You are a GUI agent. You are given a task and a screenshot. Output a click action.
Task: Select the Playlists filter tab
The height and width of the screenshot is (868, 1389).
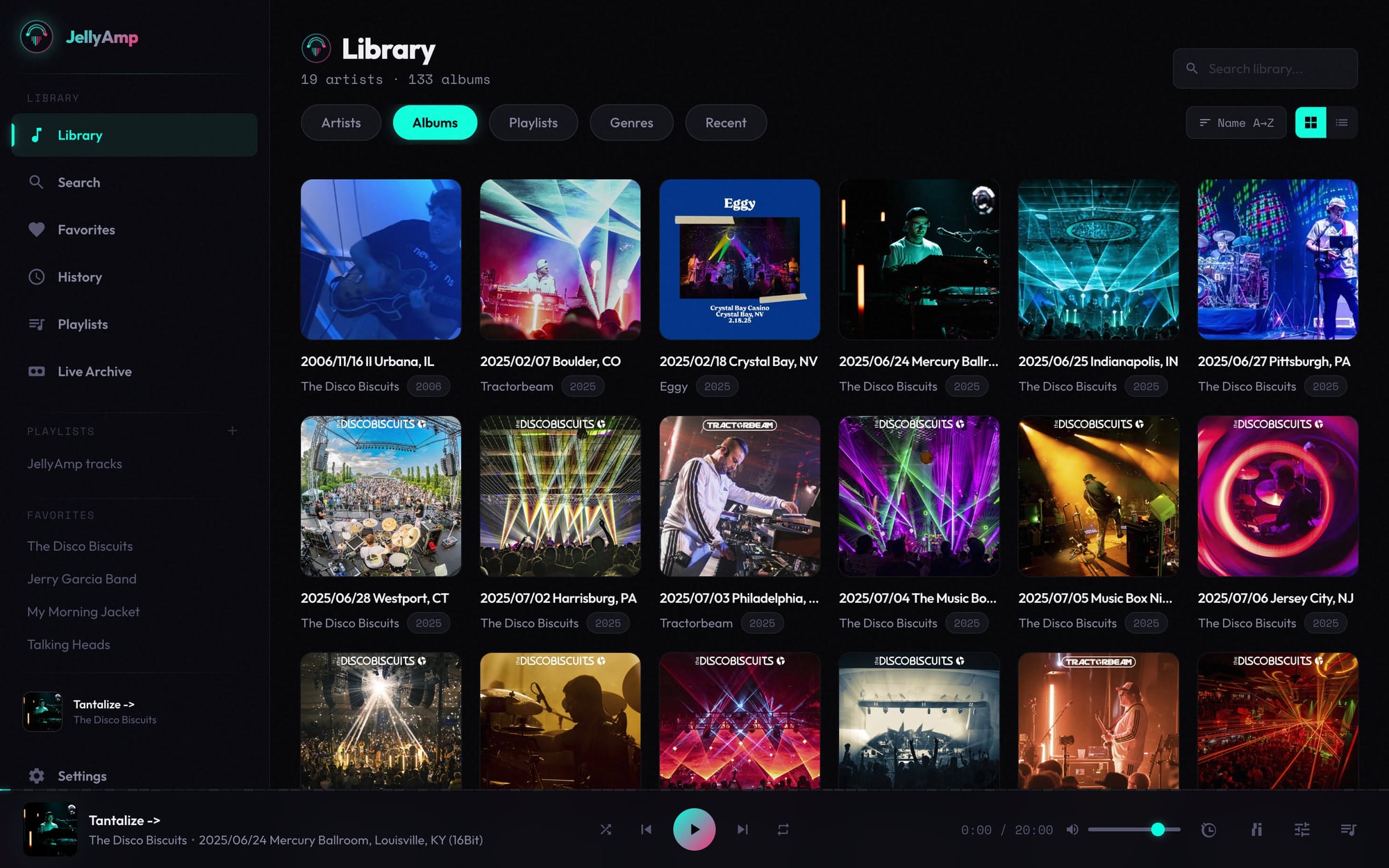[x=533, y=122]
